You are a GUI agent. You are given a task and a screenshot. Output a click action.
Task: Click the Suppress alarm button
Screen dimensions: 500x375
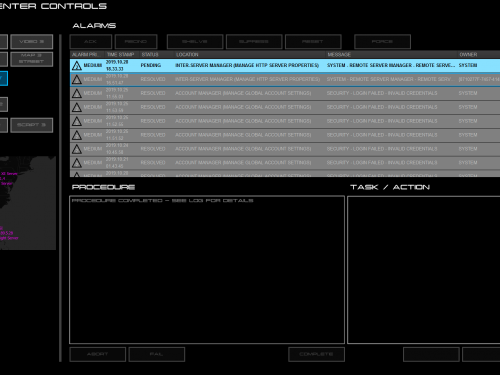pos(254,42)
